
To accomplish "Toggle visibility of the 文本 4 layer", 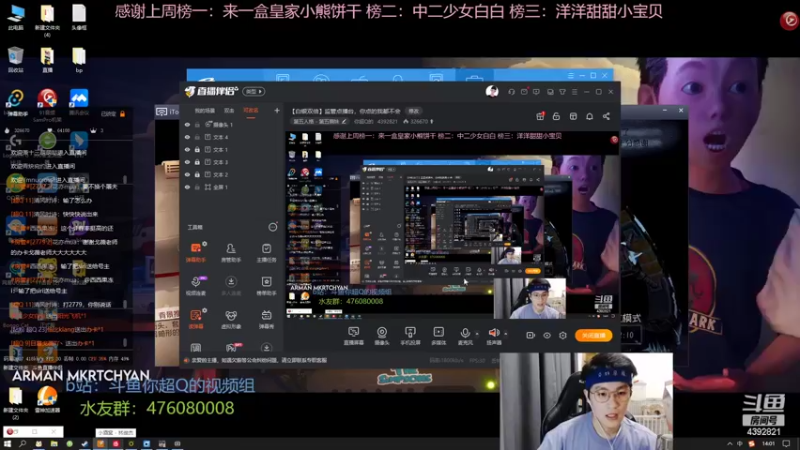I will click(187, 137).
